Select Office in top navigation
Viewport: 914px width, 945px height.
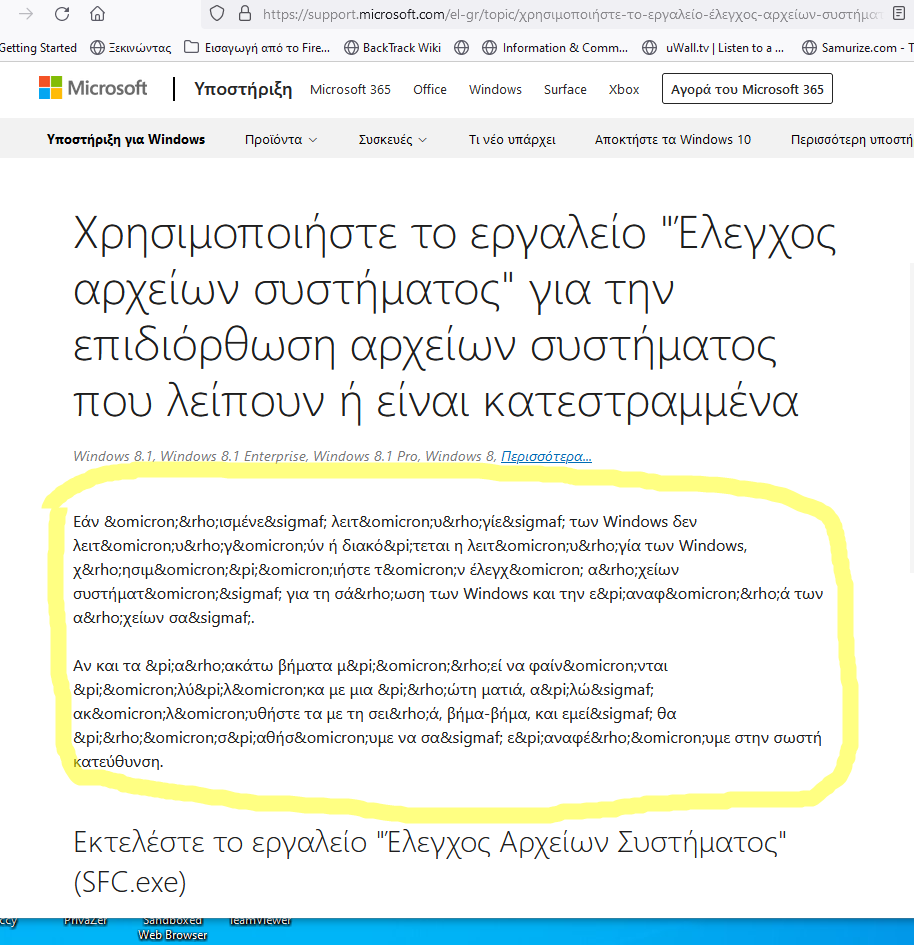[x=430, y=89]
